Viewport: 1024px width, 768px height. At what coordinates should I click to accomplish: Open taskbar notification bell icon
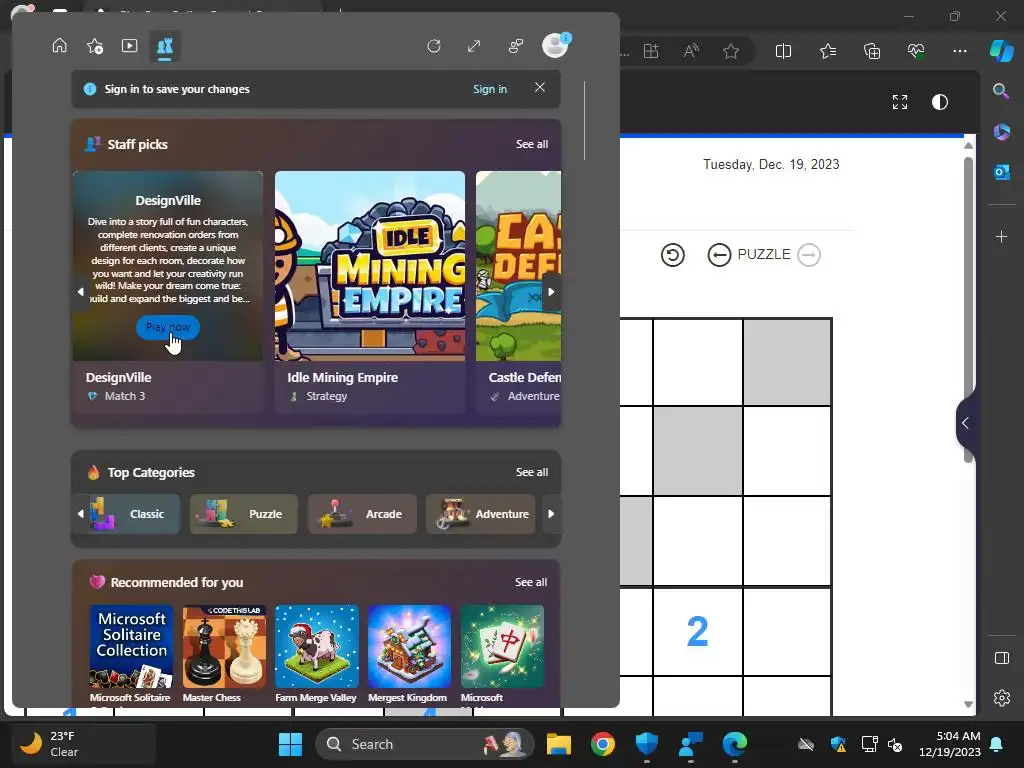click(x=997, y=744)
